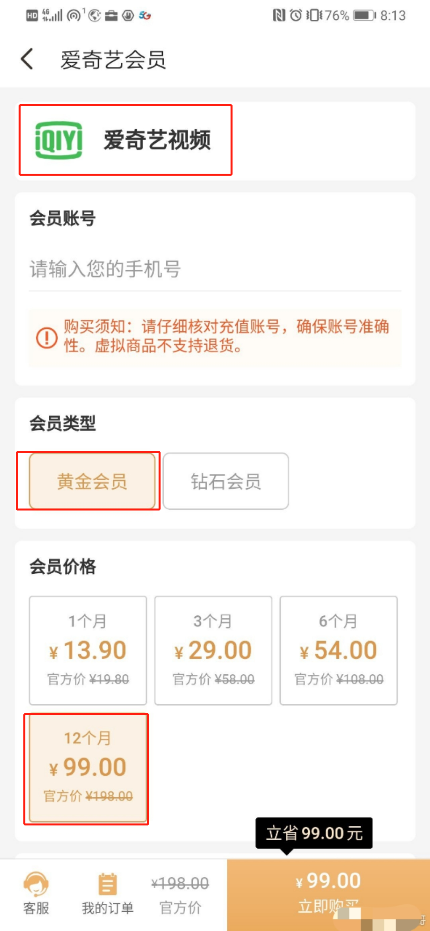
Task: Open customer service headset icon
Action: (x=36, y=884)
